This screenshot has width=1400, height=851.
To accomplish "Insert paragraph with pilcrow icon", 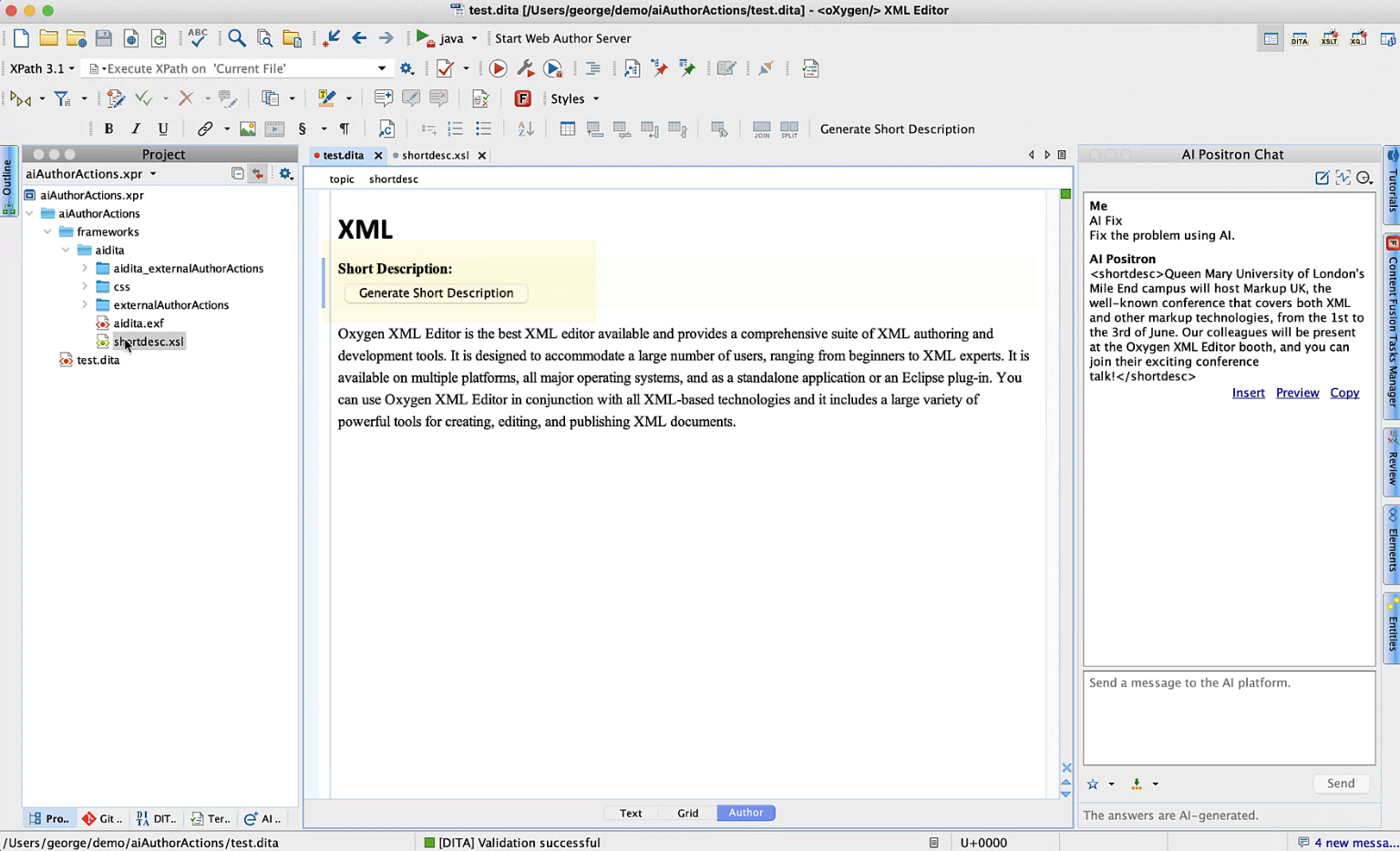I will (x=345, y=128).
